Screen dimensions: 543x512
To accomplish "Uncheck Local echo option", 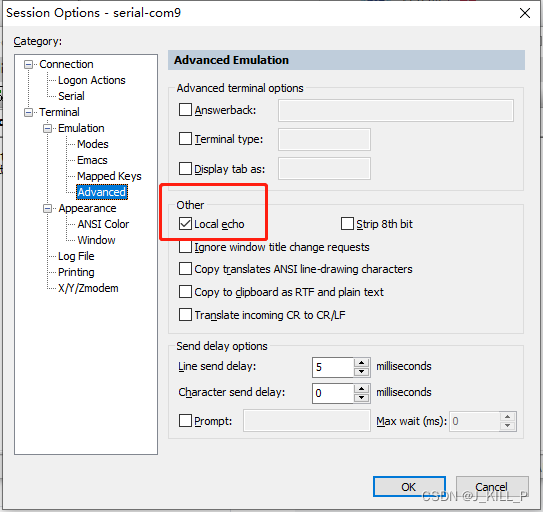I will click(185, 224).
